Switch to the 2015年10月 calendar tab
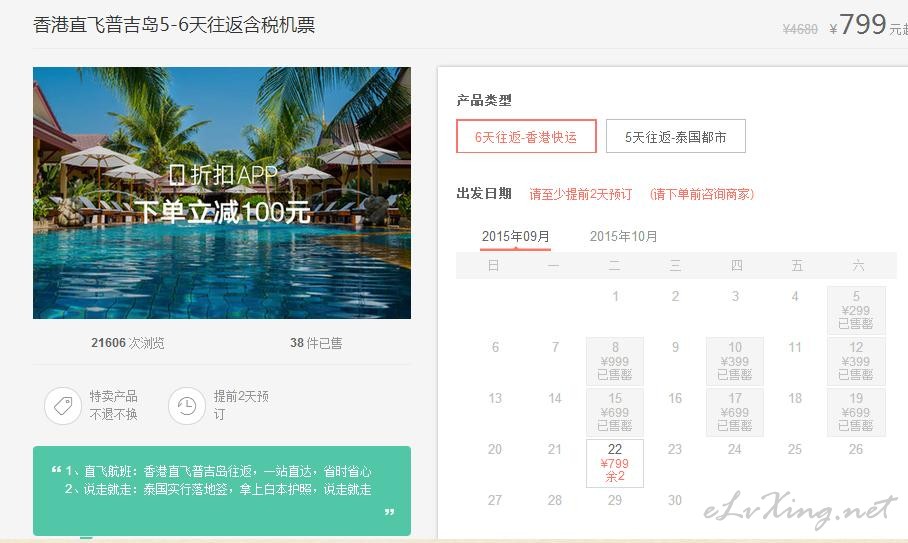This screenshot has width=908, height=543. (x=623, y=236)
